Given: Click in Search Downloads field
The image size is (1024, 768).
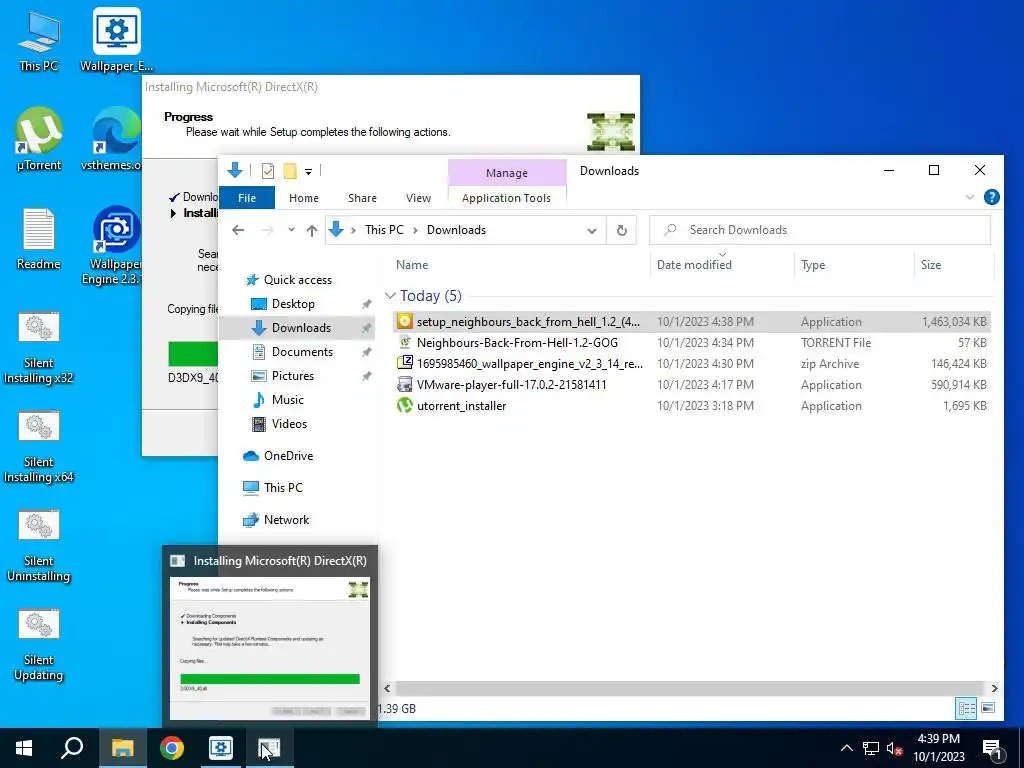Looking at the screenshot, I should (820, 230).
